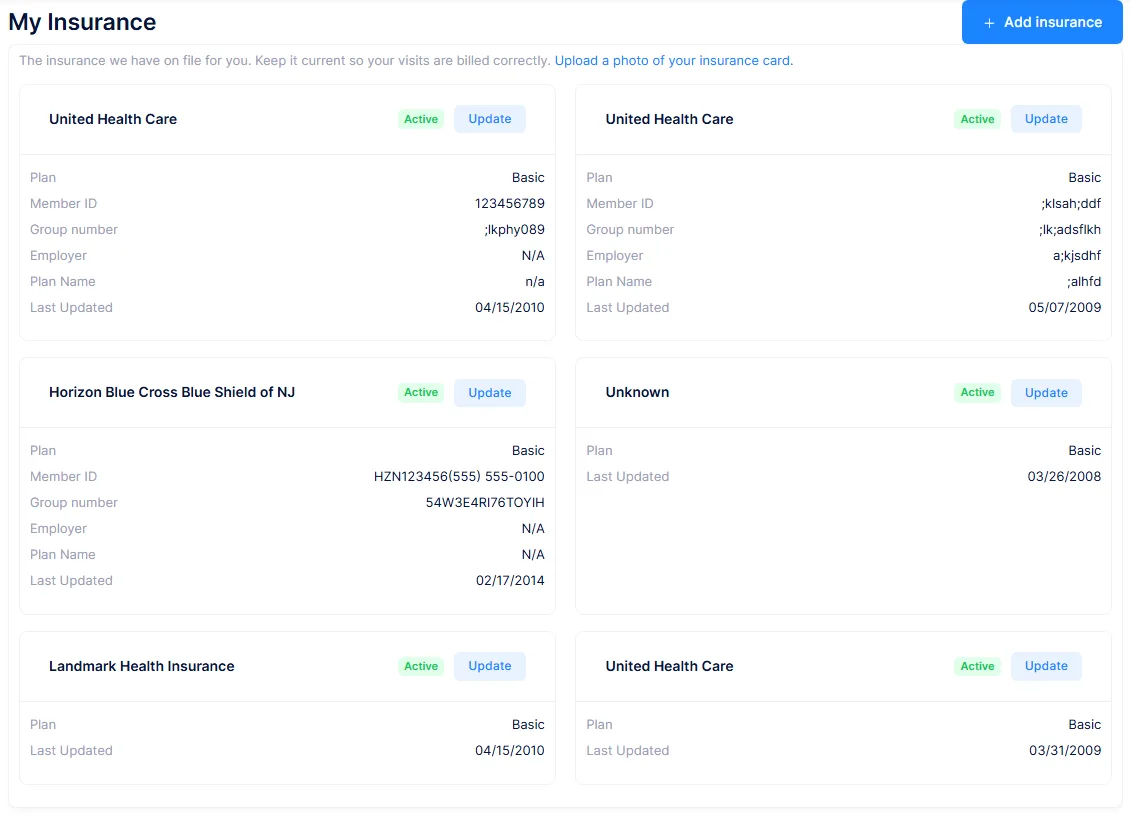Click Active badge on card with Employer a;kjsdhf
This screenshot has width=1131, height=816.
(x=977, y=119)
